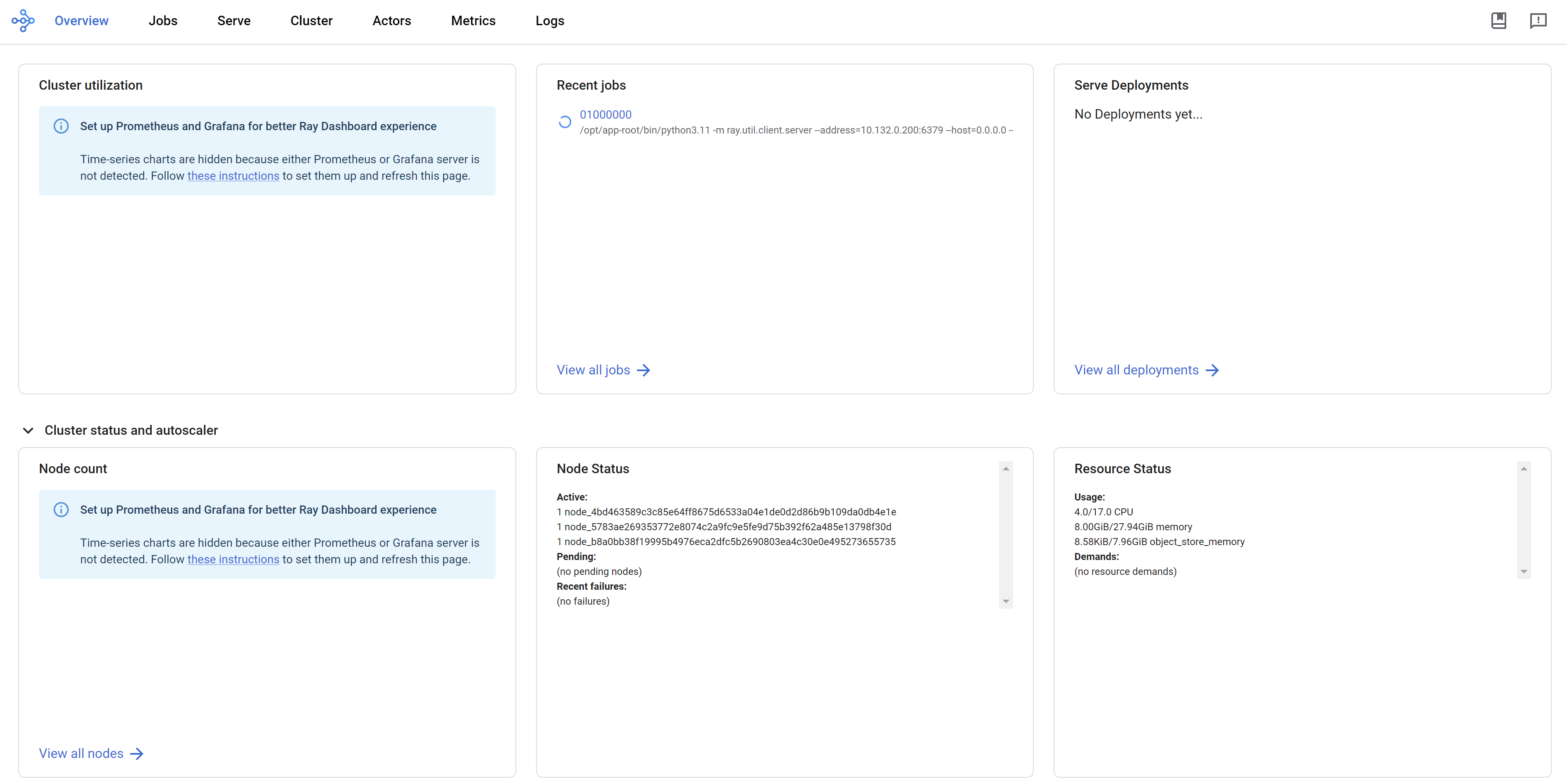
Task: Open these instructions link in Cluster utilization
Action: click(233, 176)
